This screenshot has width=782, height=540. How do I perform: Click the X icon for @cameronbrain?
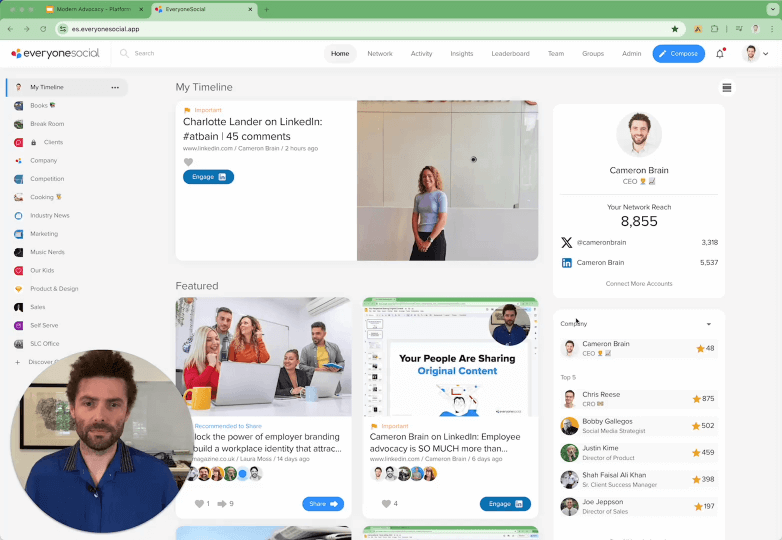(567, 242)
